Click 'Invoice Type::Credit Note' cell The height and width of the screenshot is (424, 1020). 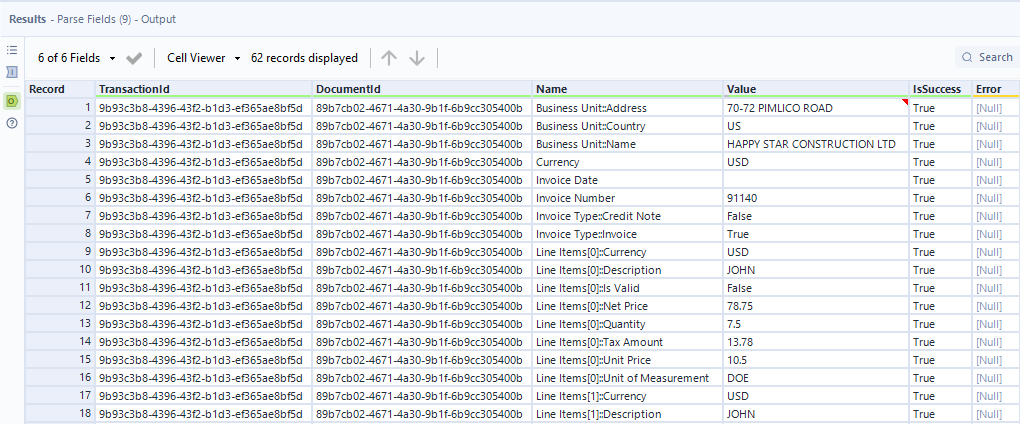click(x=628, y=216)
